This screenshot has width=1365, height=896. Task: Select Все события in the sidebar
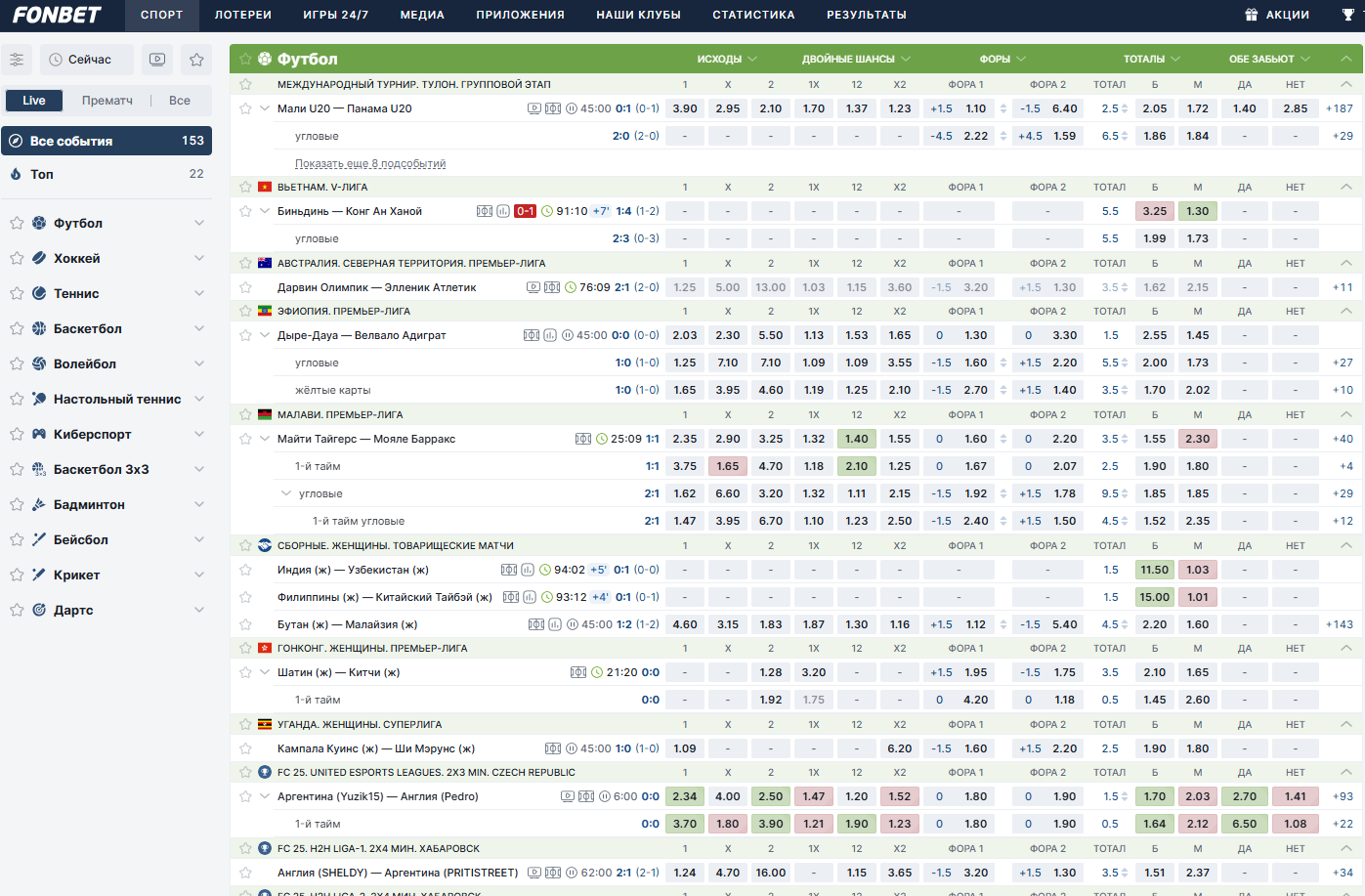point(107,141)
